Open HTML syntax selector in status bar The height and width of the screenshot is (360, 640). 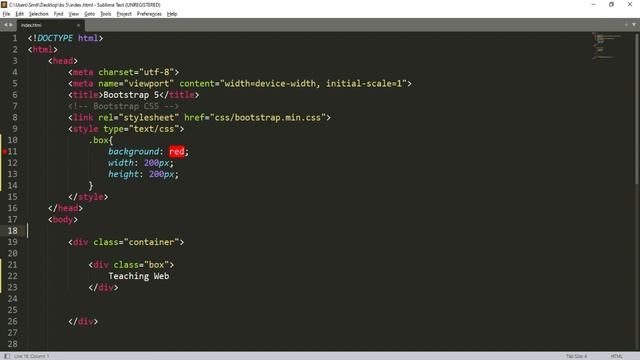tap(616, 356)
